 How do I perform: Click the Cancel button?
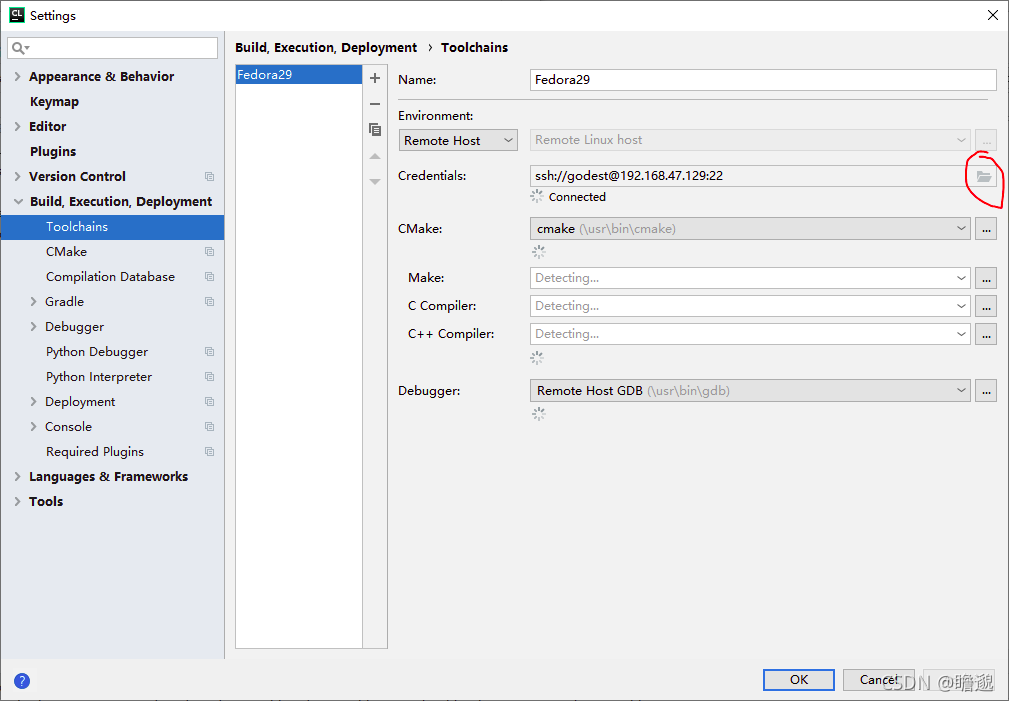pos(878,680)
